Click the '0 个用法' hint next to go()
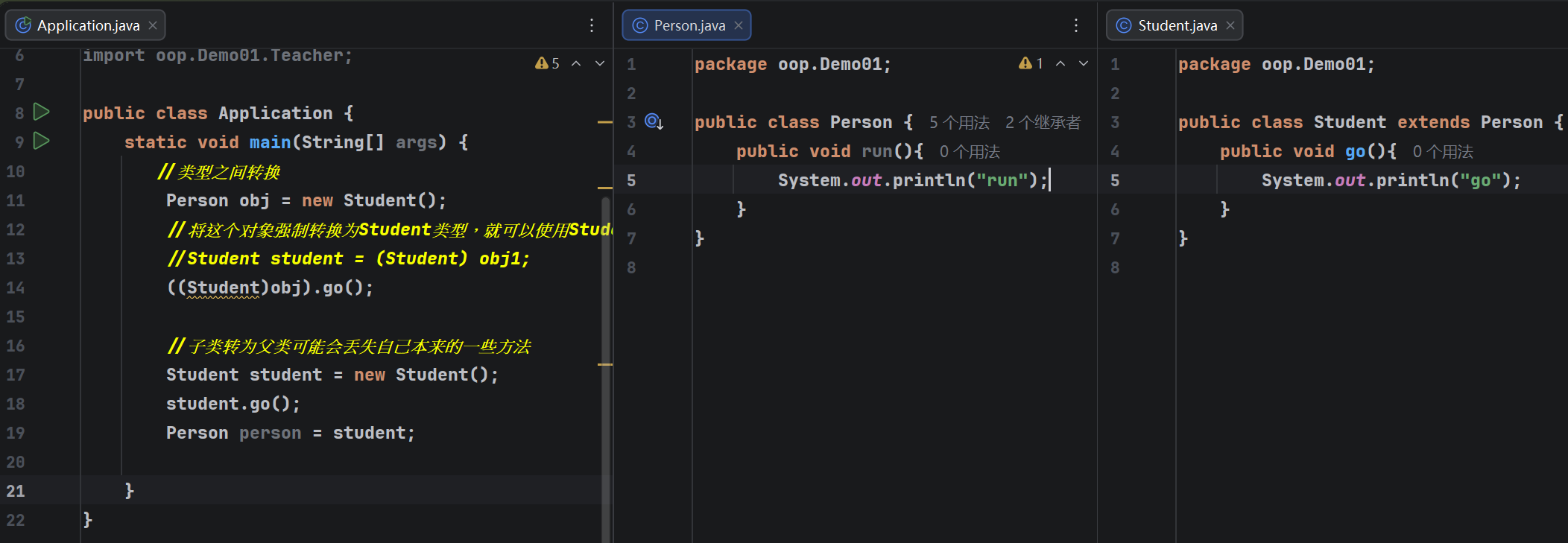Screen dimensions: 1568x543 point(1443,152)
